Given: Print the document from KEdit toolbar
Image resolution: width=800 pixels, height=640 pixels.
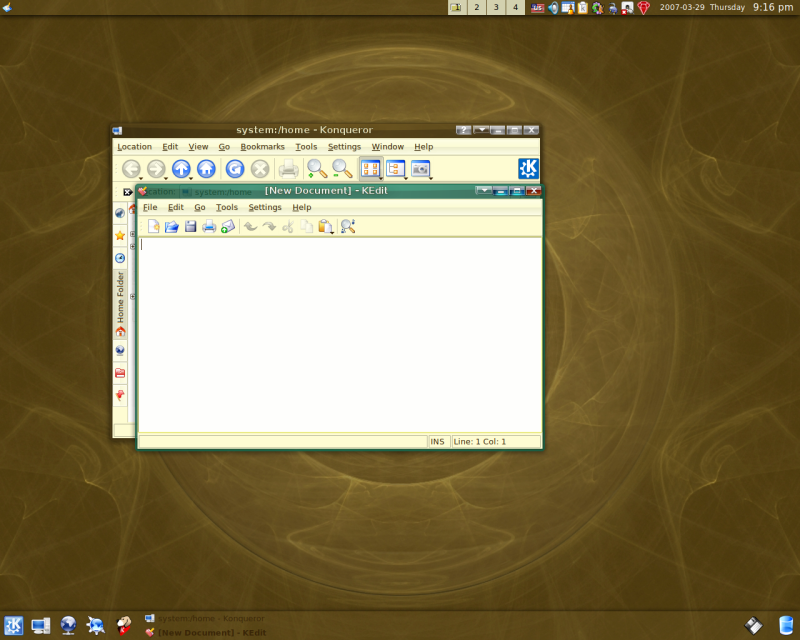Looking at the screenshot, I should point(209,226).
